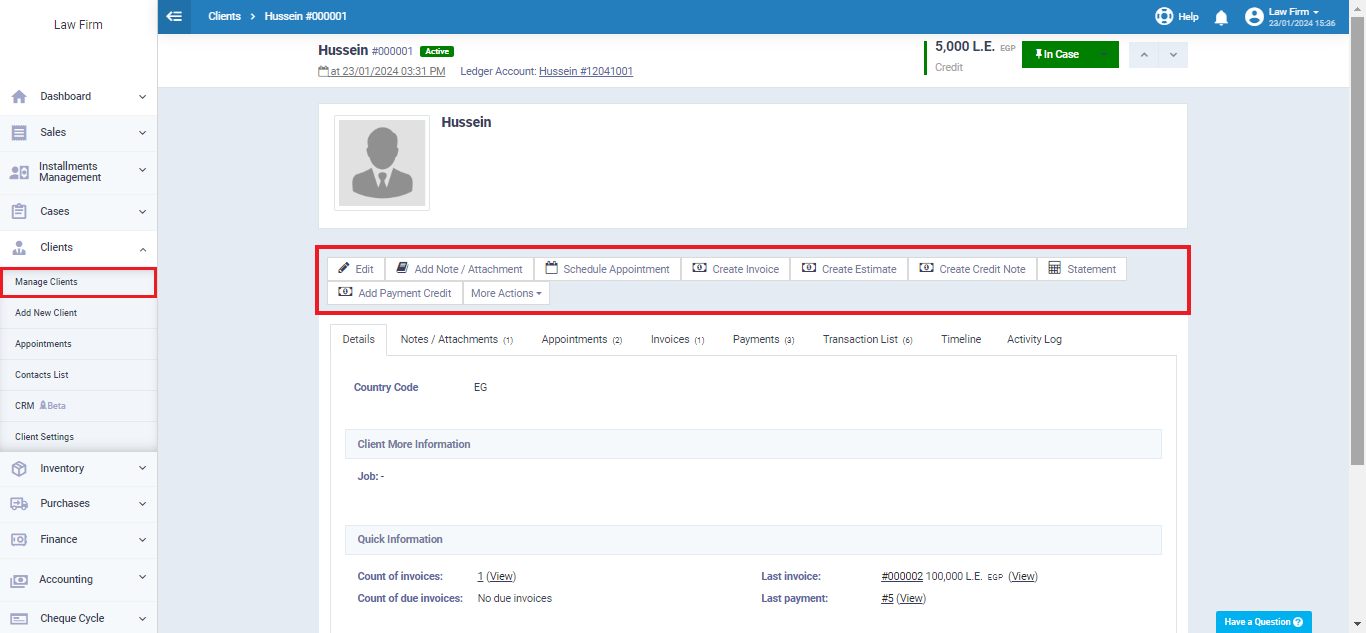Click the client's profile photo placeholder
1366x633 pixels.
[382, 163]
